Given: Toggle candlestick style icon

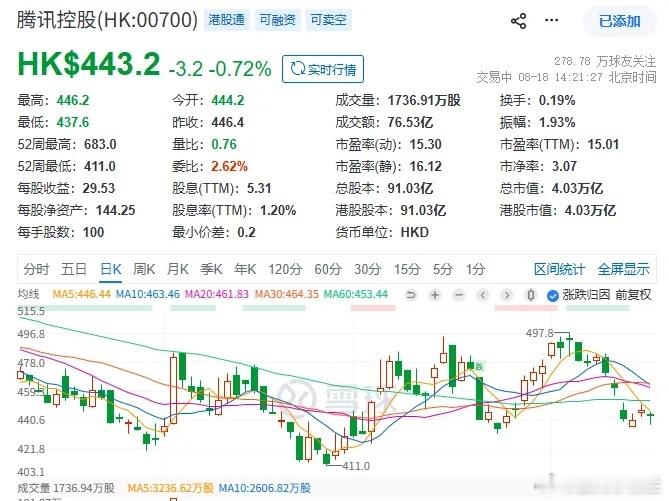Looking at the screenshot, I should pos(531,295).
